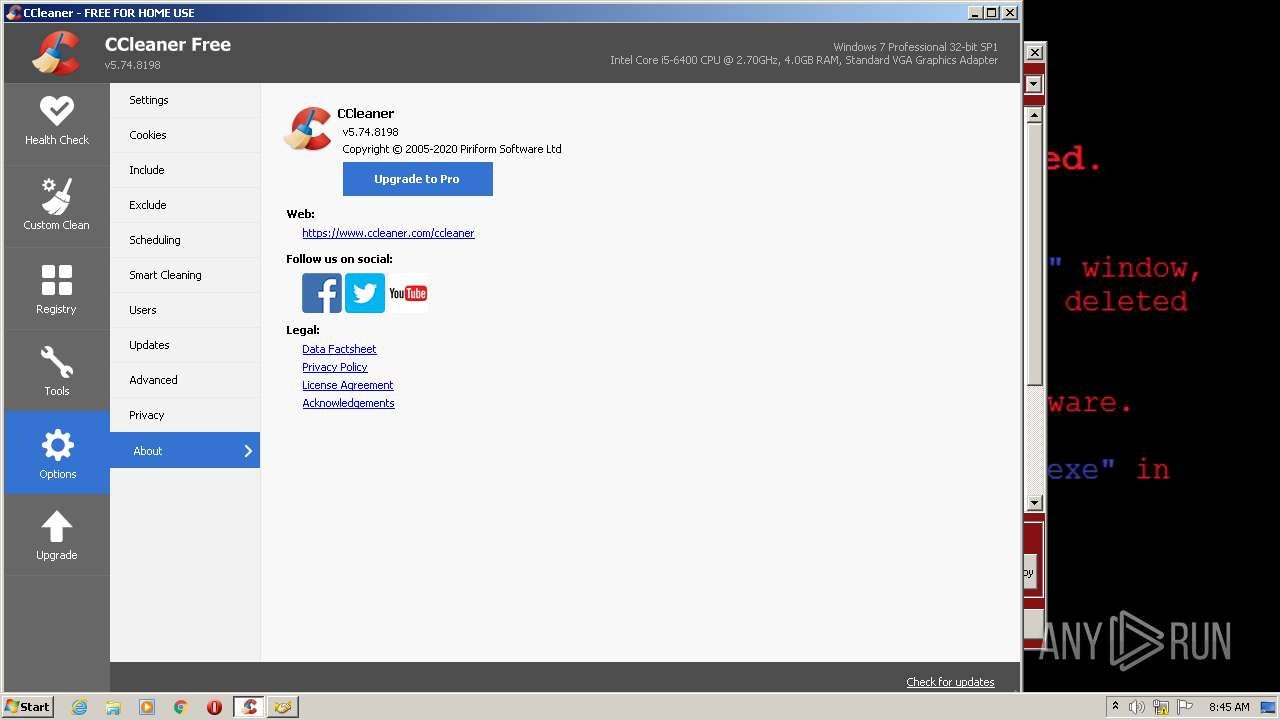Click the scrollbar up arrow in background window
The image size is (1280, 720).
pos(1034,115)
